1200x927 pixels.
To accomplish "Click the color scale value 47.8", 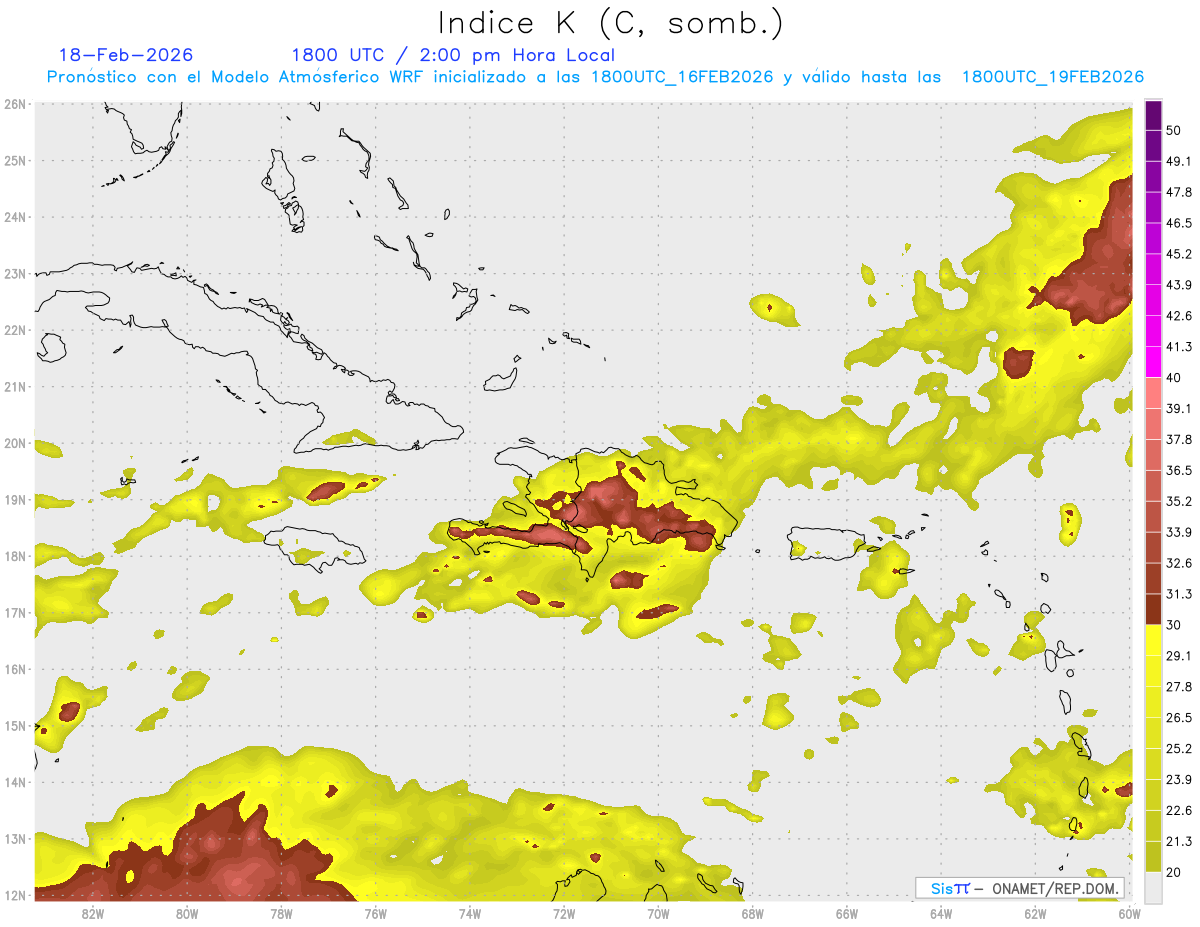I will 1178,192.
